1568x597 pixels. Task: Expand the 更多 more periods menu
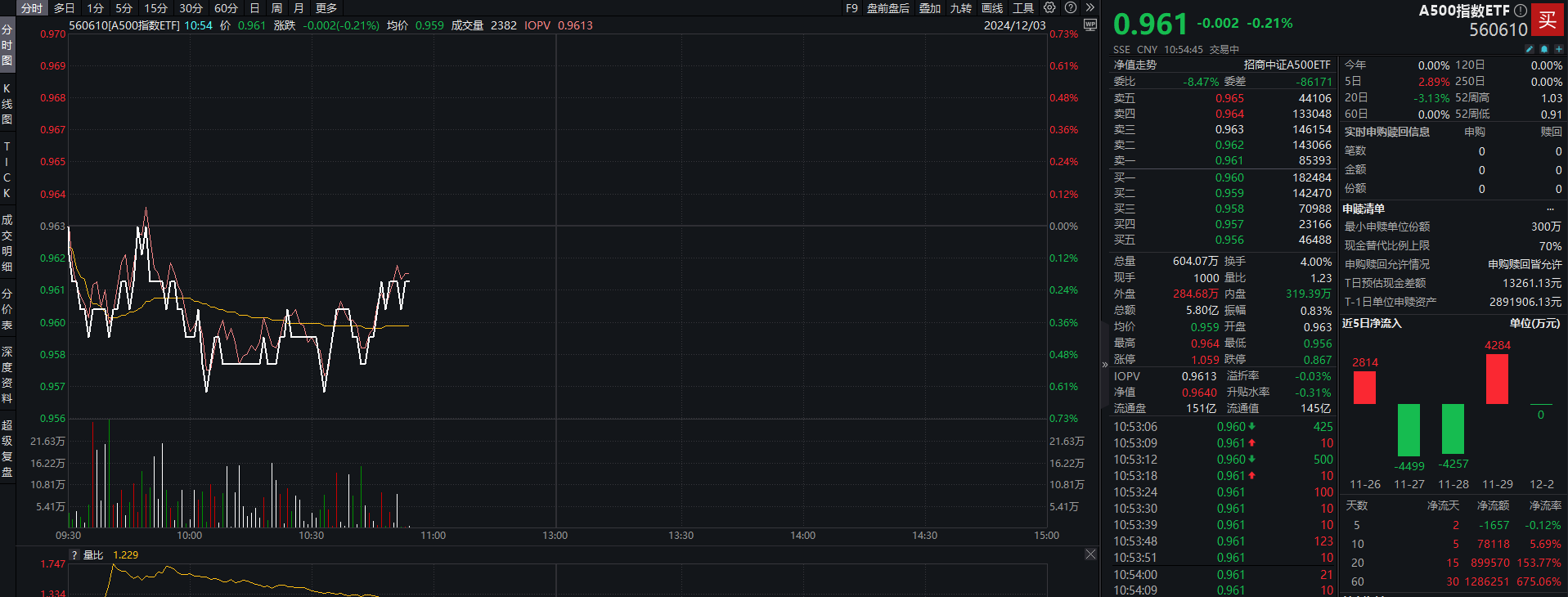(326, 8)
